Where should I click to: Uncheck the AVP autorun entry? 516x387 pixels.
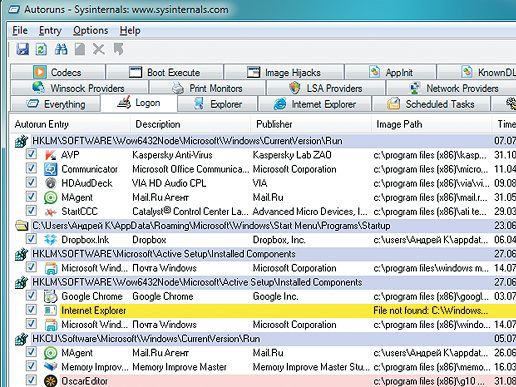[31, 154]
